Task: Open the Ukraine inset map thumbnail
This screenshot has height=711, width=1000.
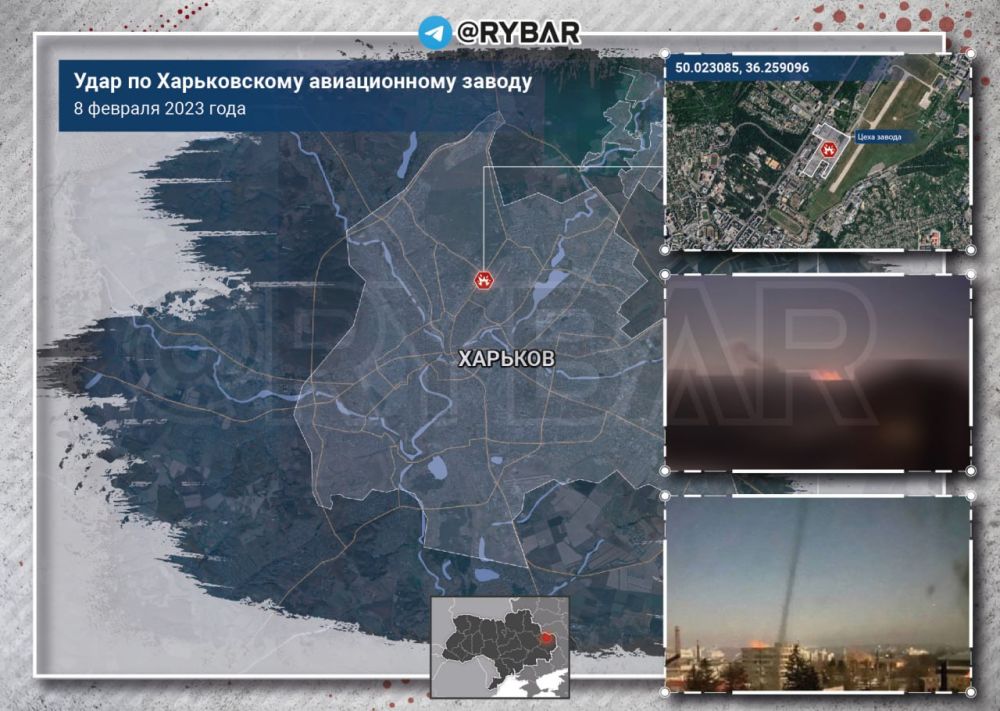Action: [x=500, y=647]
